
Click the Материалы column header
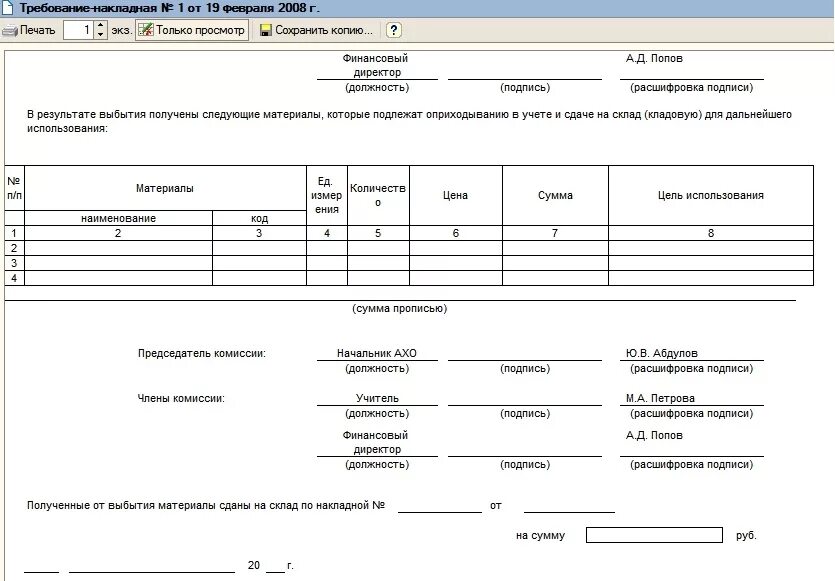point(165,188)
